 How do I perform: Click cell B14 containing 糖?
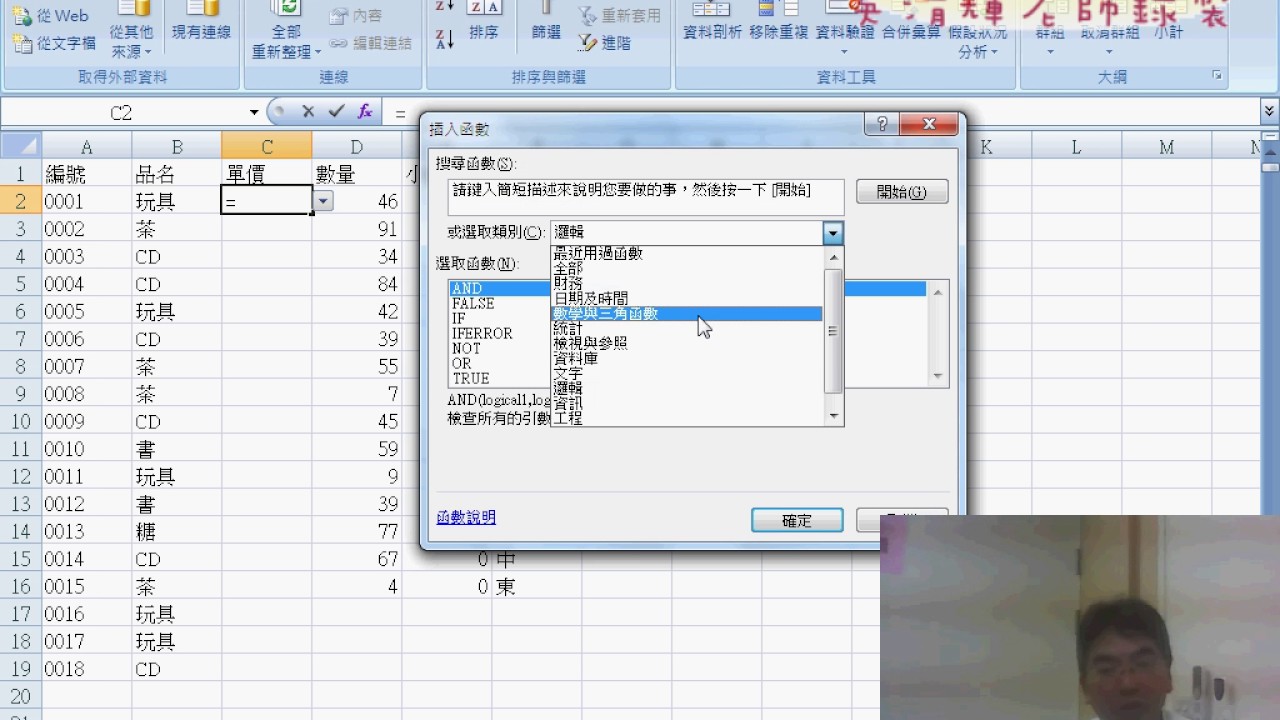[176, 531]
